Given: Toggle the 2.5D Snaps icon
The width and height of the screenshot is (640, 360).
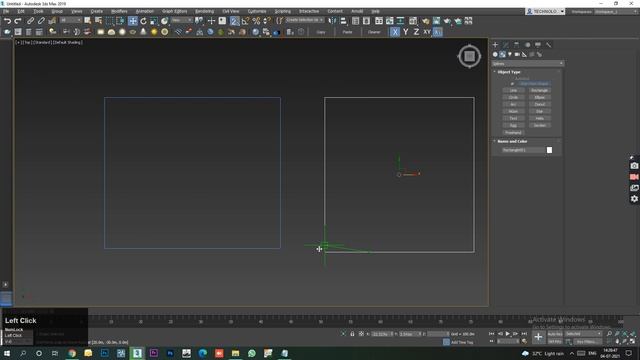Looking at the screenshot, I should tap(234, 21).
